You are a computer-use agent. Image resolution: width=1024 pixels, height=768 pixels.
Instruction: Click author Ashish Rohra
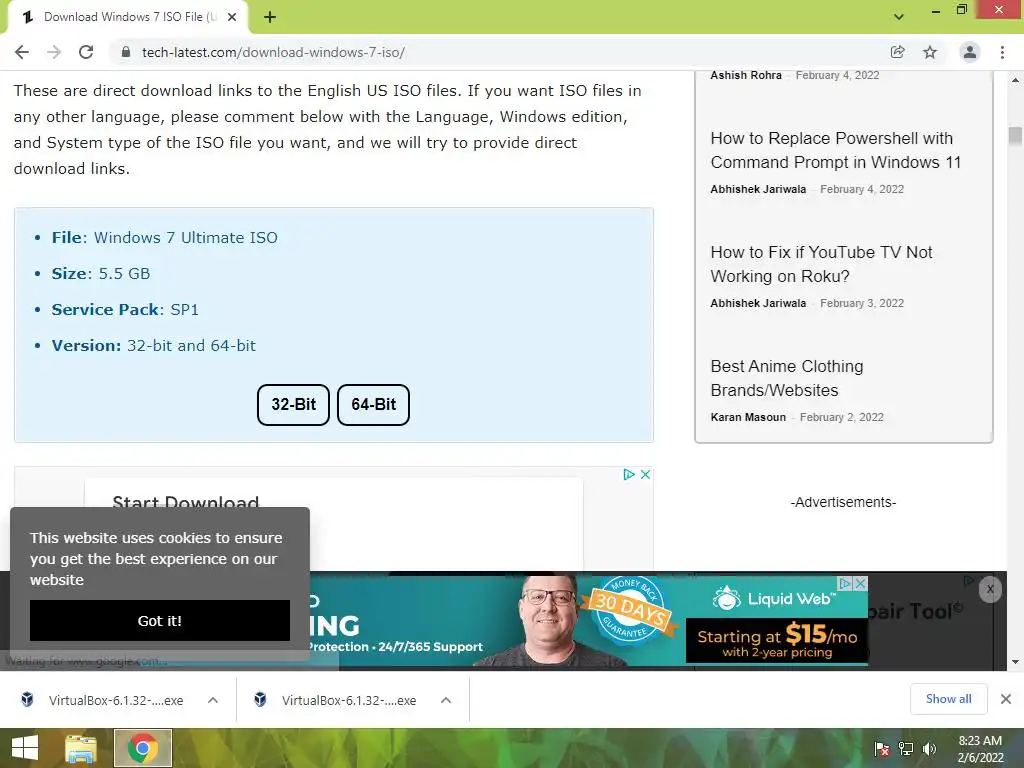click(x=746, y=75)
